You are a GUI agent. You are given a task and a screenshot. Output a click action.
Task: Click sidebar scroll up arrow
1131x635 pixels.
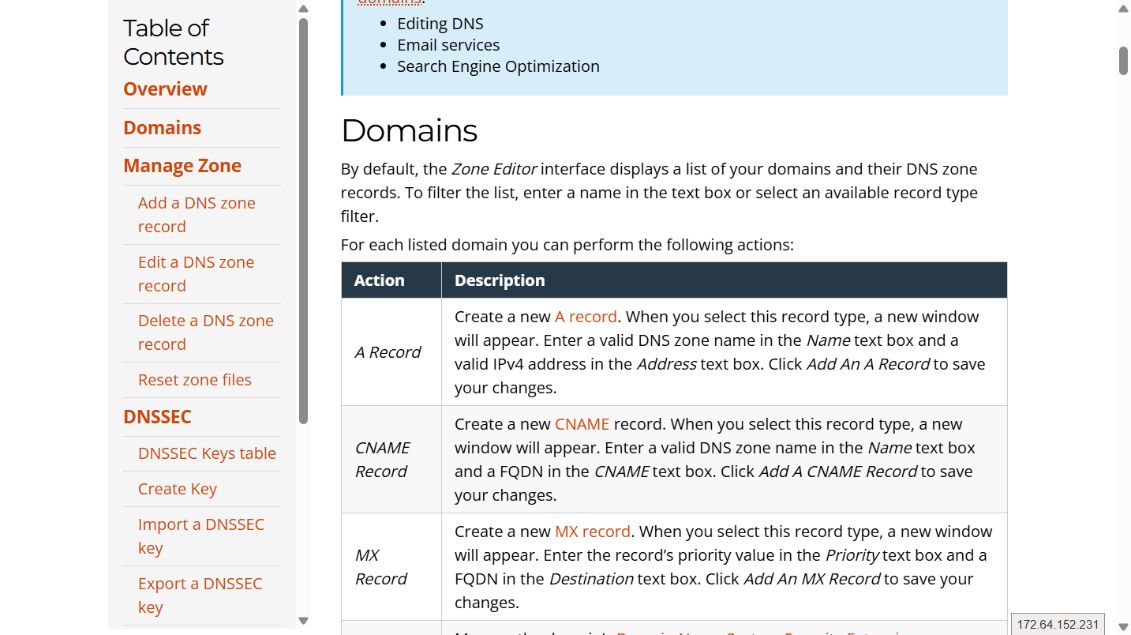tap(304, 9)
